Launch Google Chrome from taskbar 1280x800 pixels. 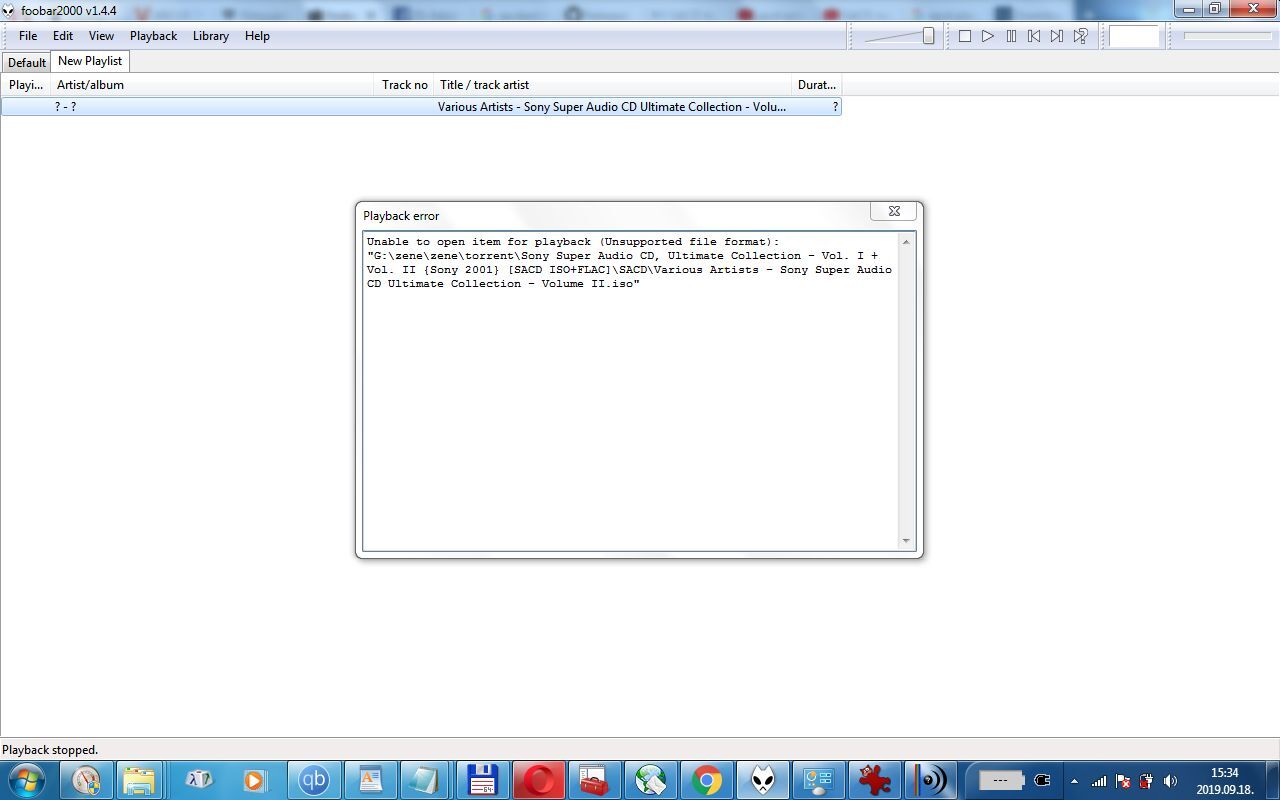point(706,780)
